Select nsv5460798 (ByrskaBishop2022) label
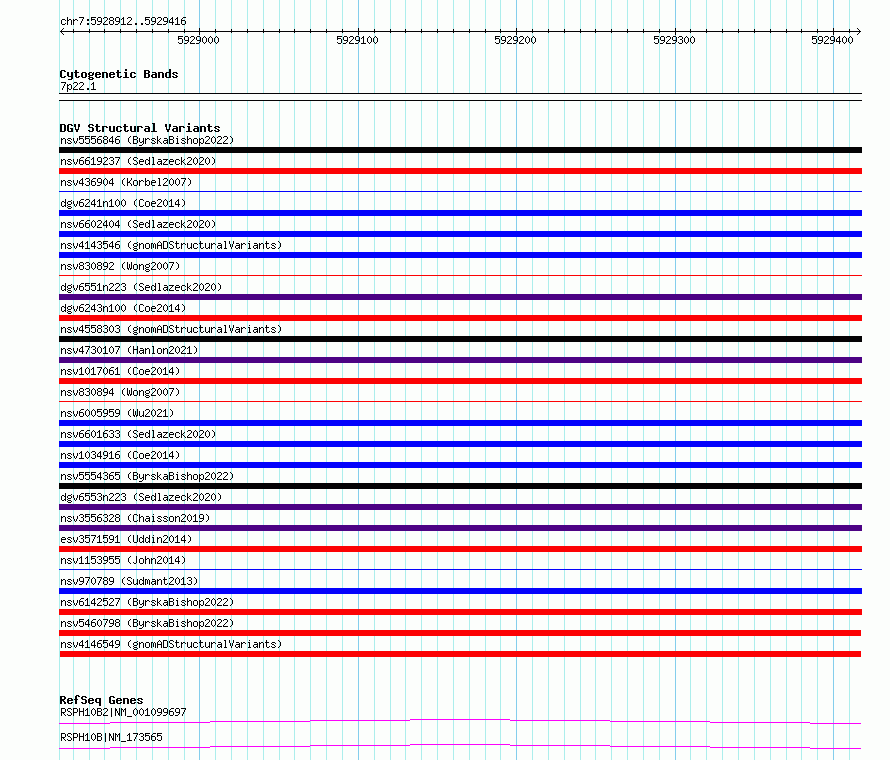890x760 pixels. (x=147, y=623)
